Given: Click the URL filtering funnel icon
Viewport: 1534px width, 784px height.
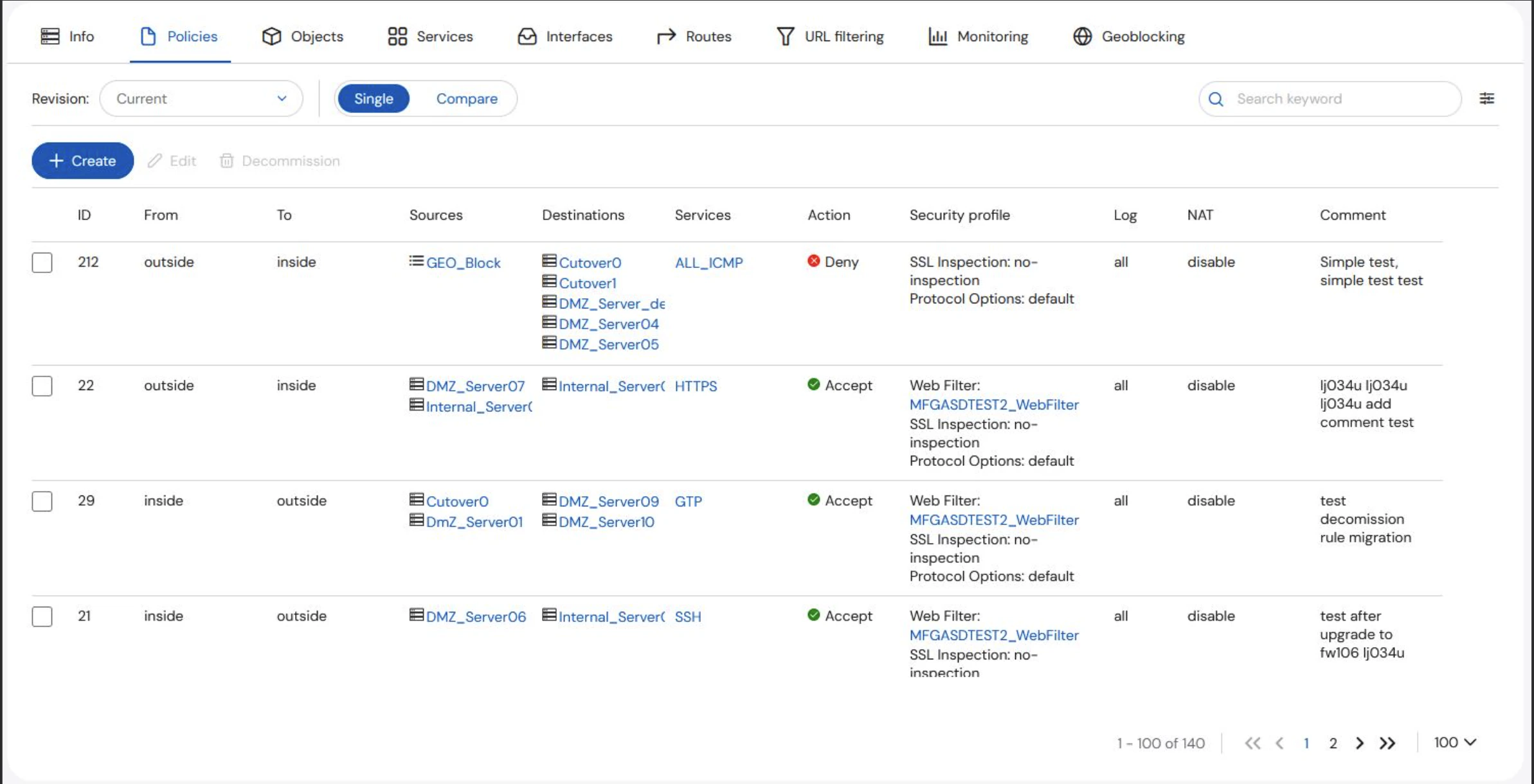Looking at the screenshot, I should pyautogui.click(x=785, y=37).
